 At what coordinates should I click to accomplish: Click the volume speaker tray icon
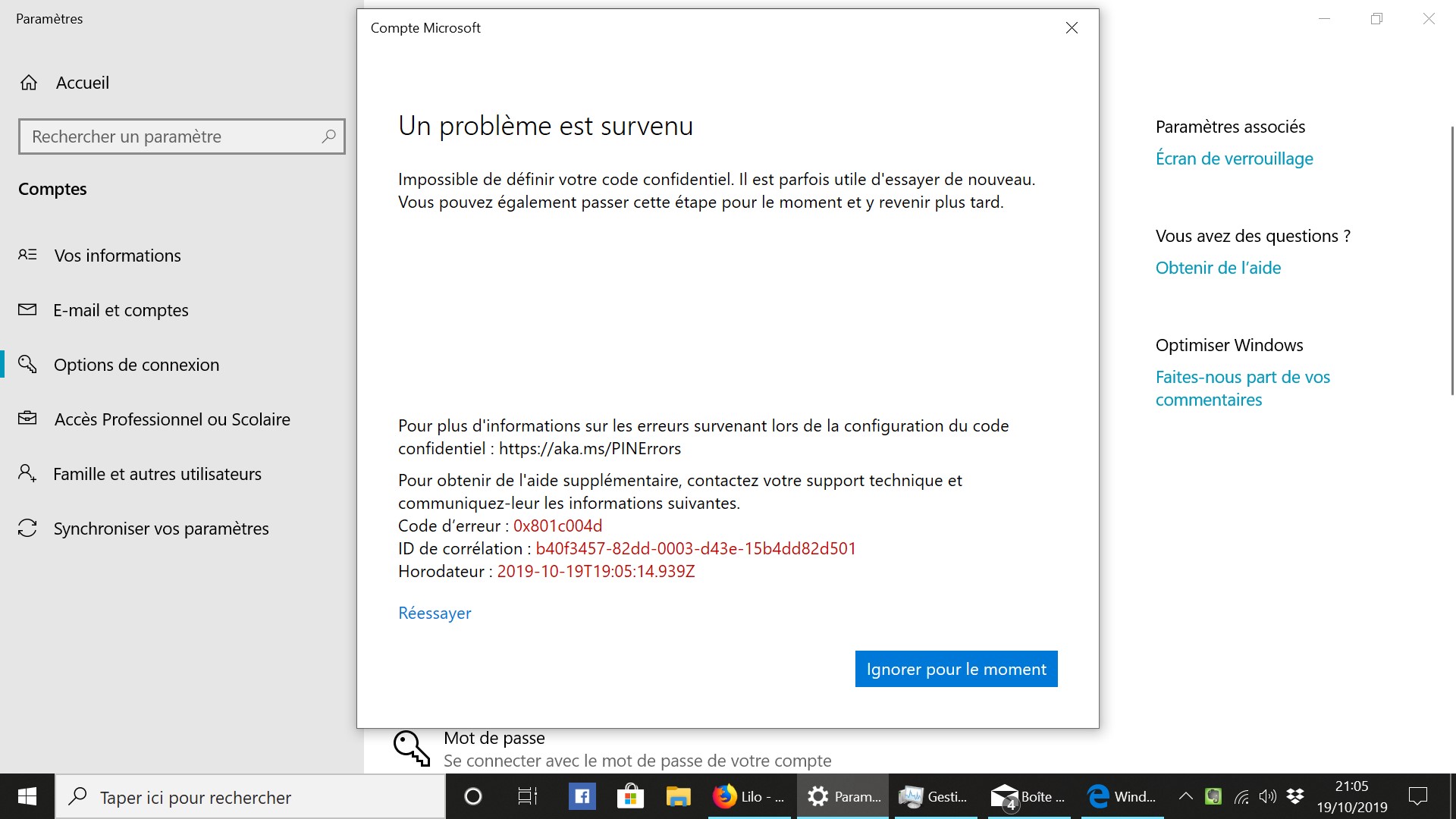pos(1267,796)
